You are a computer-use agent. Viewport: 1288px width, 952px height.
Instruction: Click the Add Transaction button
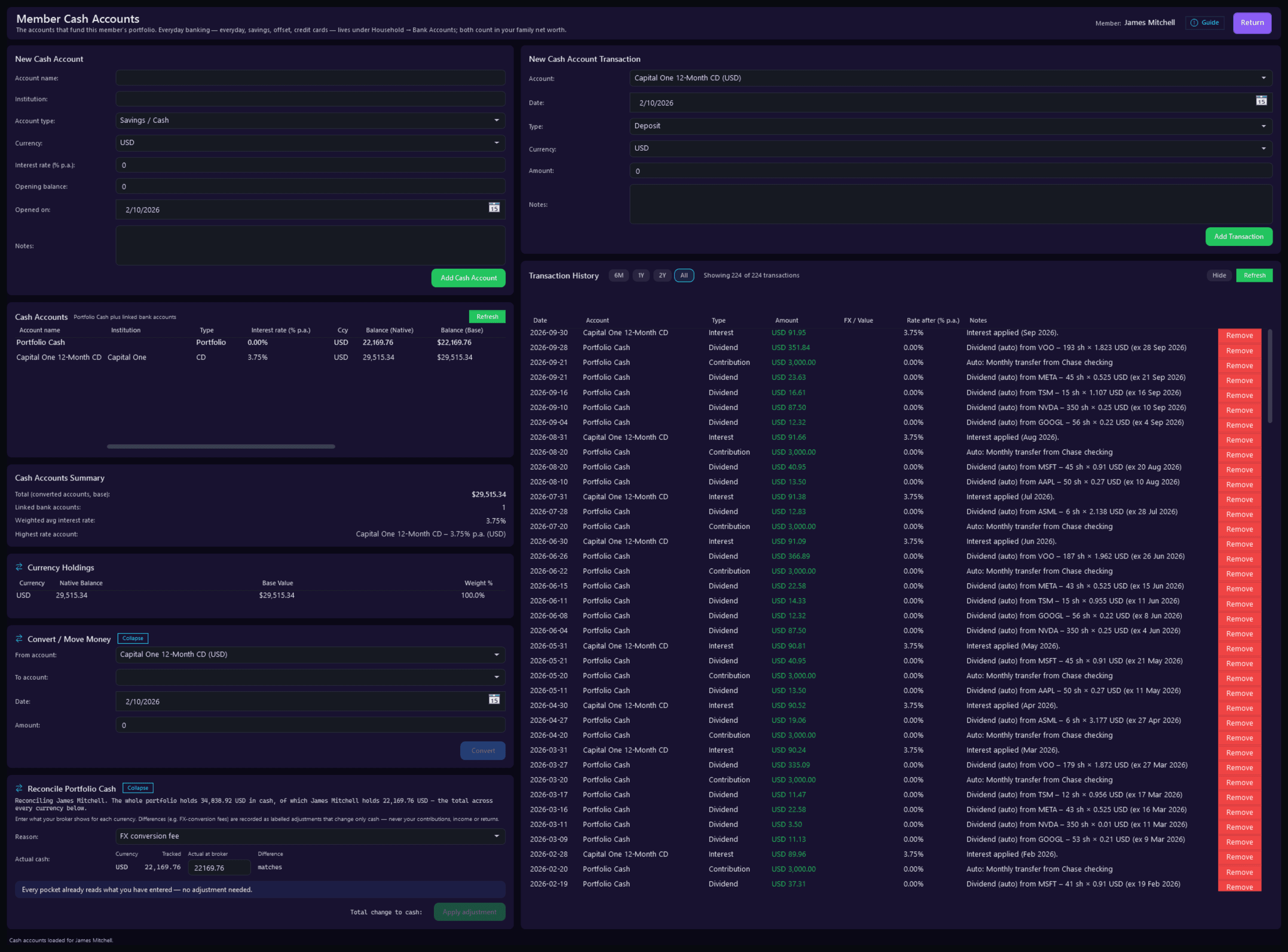pyautogui.click(x=1239, y=237)
